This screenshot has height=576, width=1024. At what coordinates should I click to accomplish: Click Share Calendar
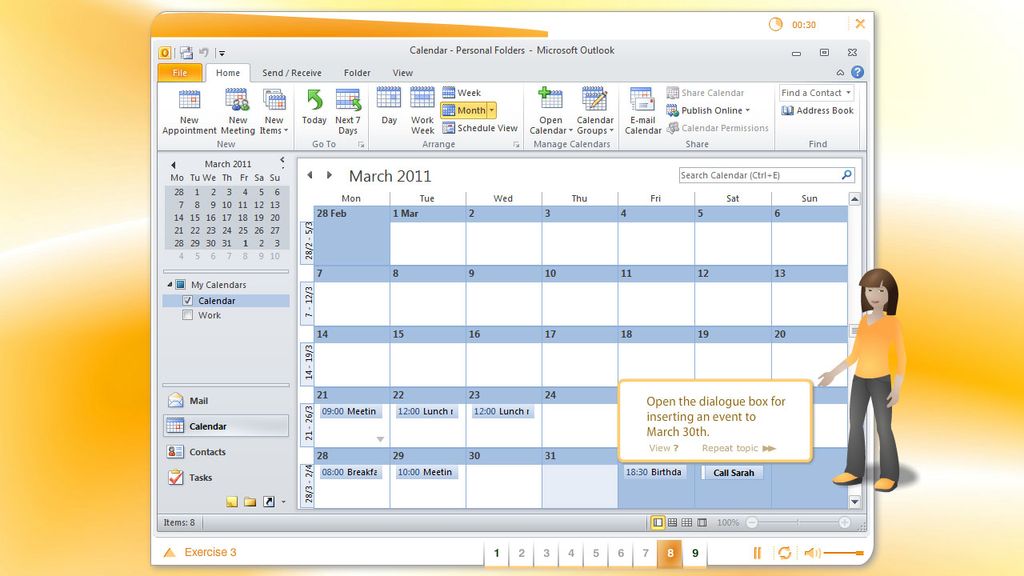click(705, 93)
